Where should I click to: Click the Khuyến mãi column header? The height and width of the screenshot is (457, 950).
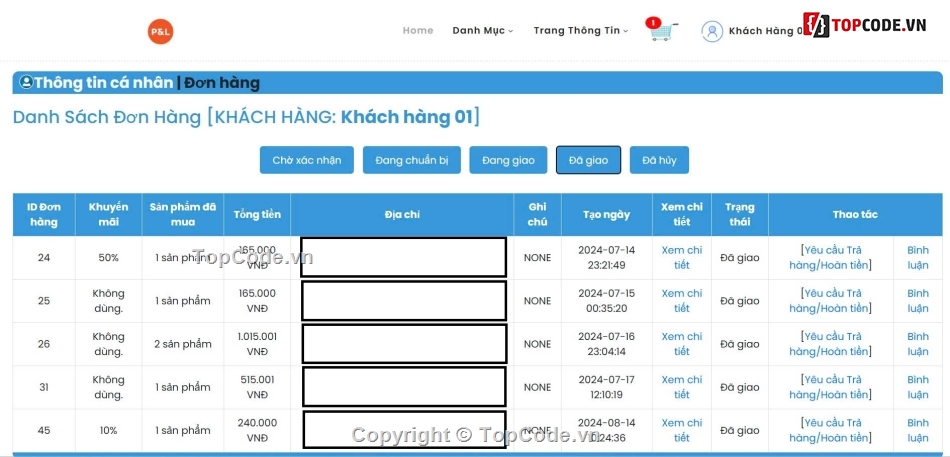(x=108, y=215)
